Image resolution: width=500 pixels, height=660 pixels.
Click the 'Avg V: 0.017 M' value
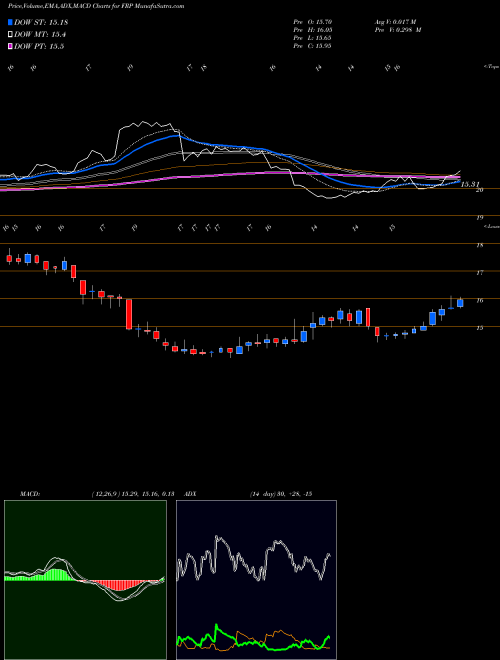[395, 22]
